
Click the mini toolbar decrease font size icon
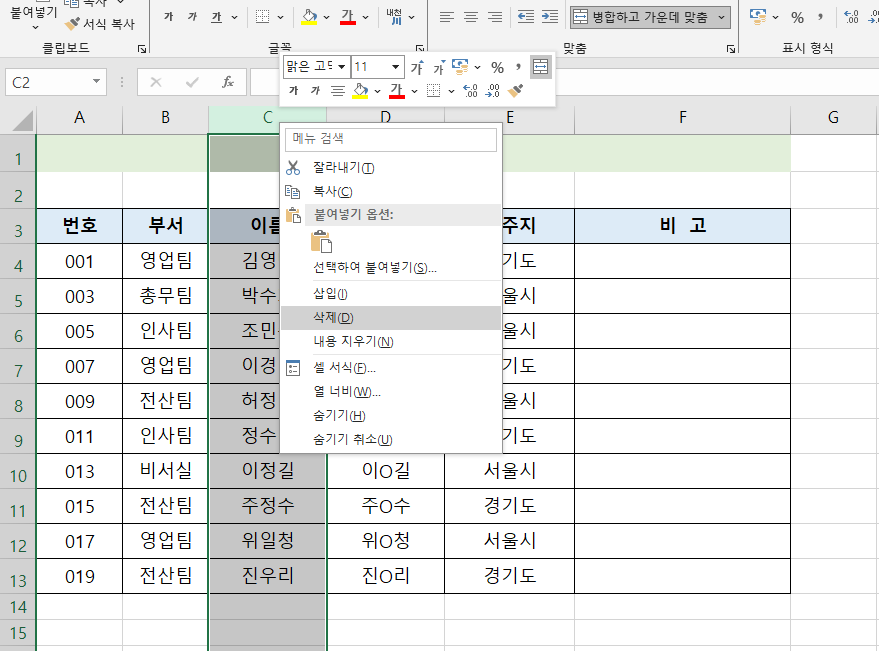coord(439,67)
